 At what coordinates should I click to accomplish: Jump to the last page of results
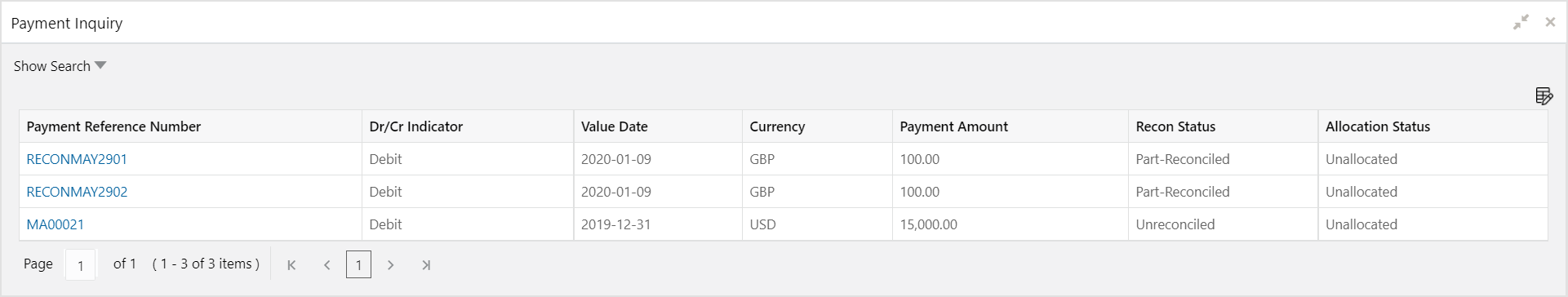(x=426, y=264)
